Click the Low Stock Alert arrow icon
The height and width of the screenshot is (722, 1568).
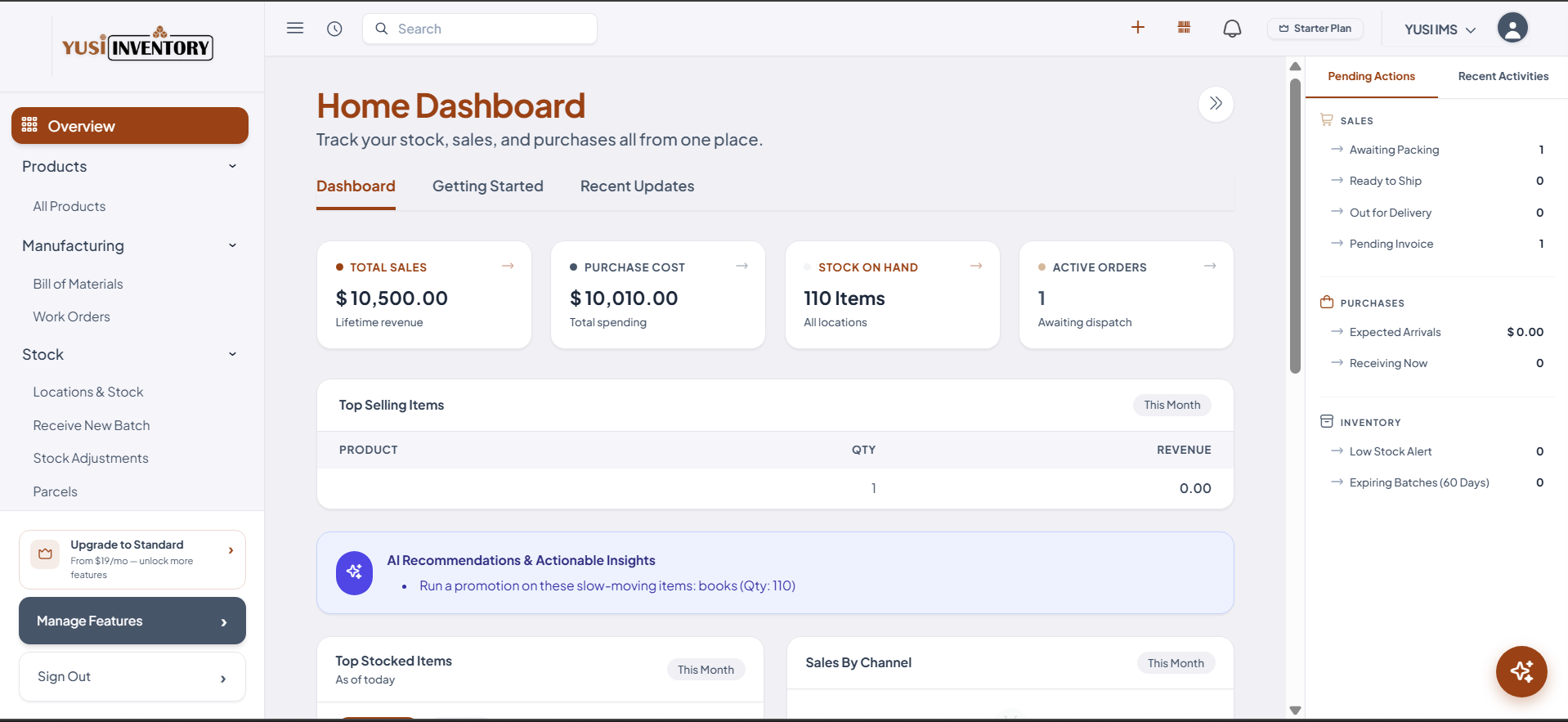[1337, 451]
